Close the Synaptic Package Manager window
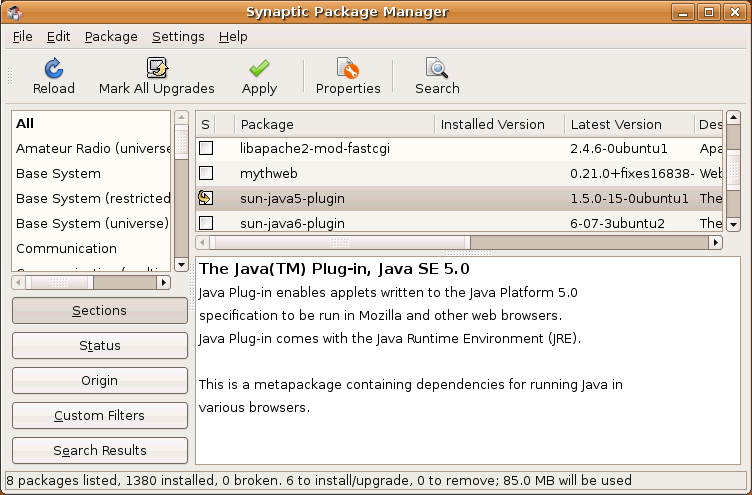The width and height of the screenshot is (752, 495). (734, 12)
